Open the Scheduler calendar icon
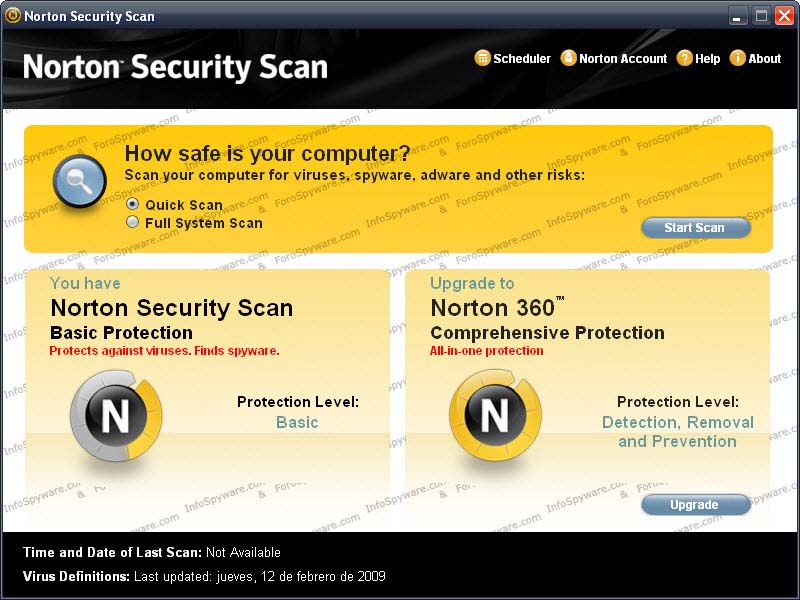Screen dimensions: 800x600 482,58
